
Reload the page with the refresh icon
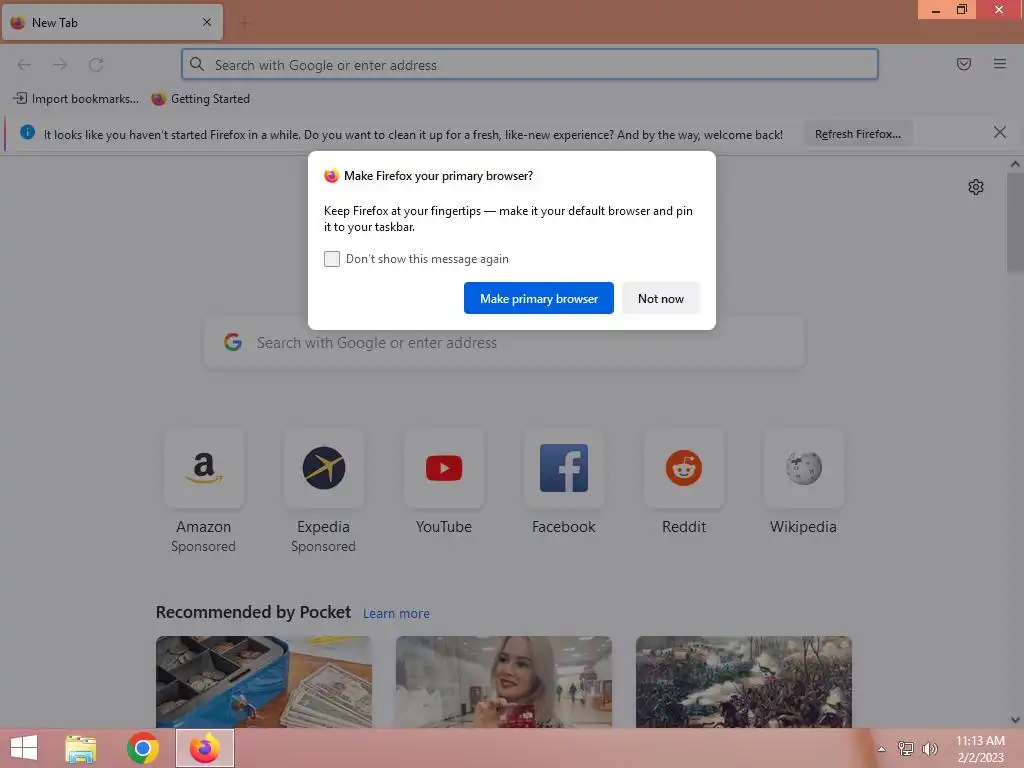(96, 64)
